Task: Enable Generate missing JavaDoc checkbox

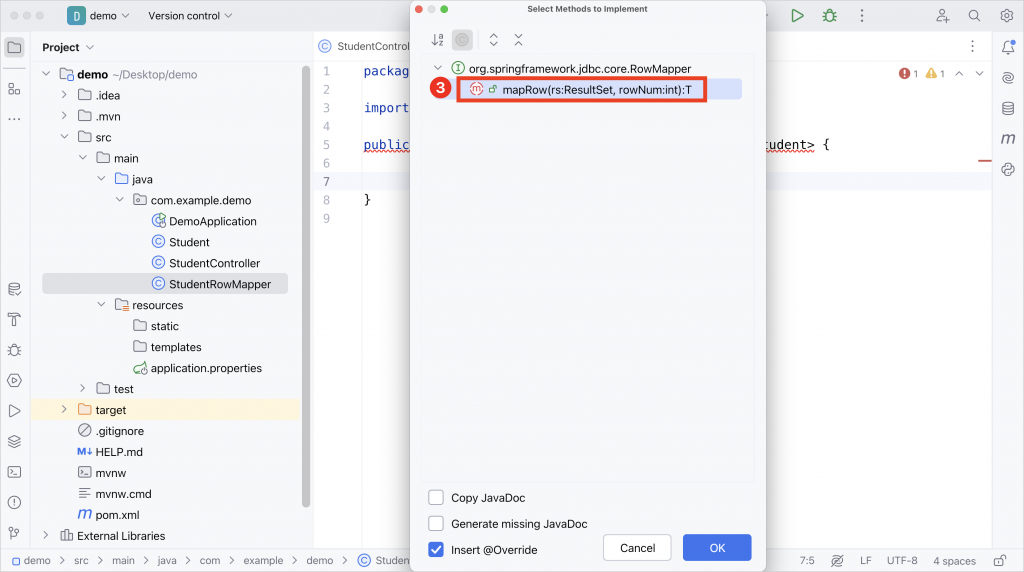Action: coord(436,524)
